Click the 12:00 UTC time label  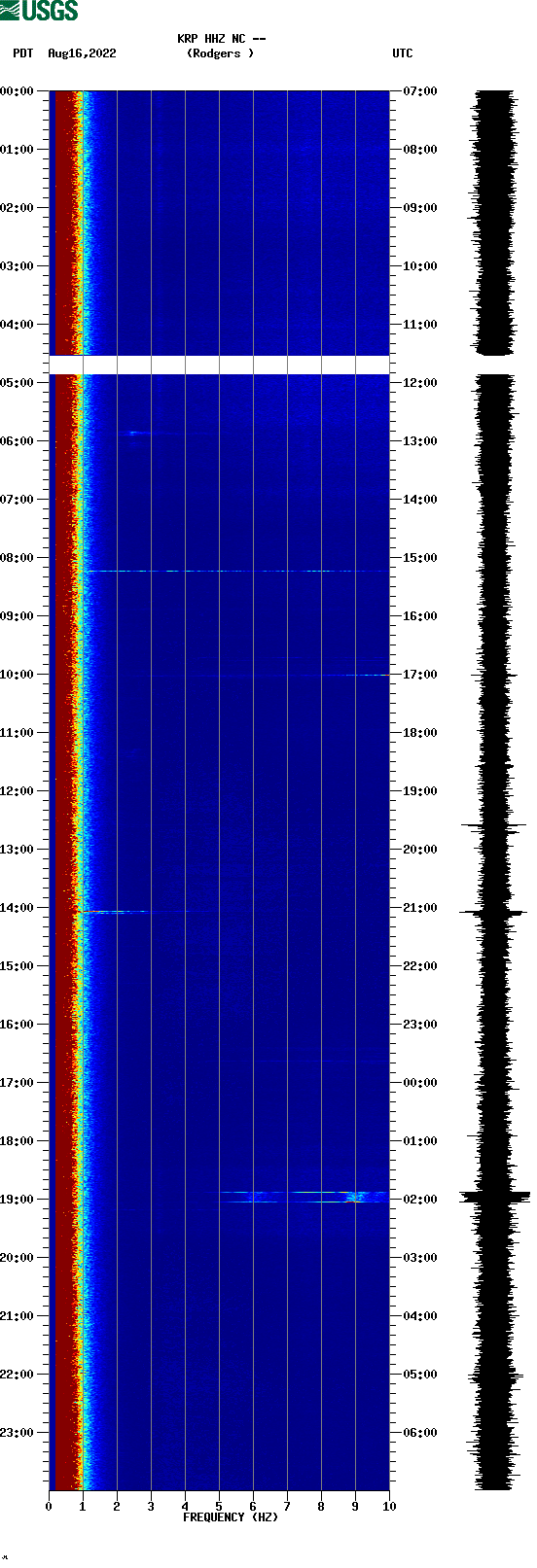420,383
